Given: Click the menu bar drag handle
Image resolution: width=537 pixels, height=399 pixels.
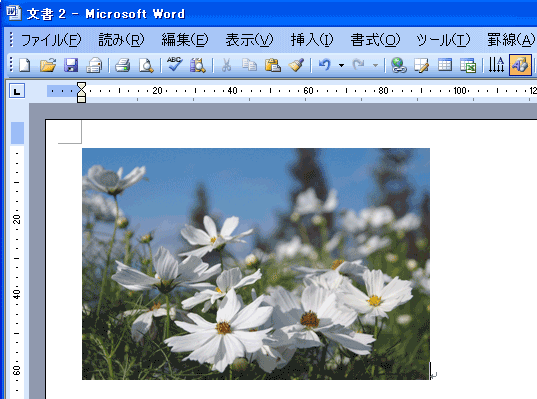Looking at the screenshot, I should 11,40.
